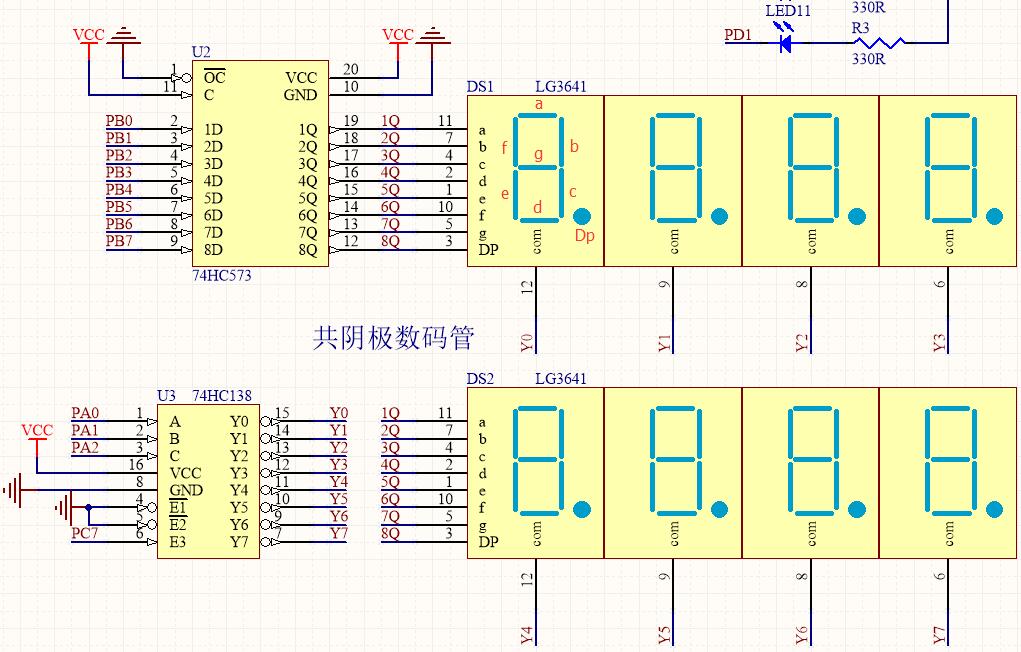Select the U2 designator label
Screen dimensions: 1021x652
[201, 52]
